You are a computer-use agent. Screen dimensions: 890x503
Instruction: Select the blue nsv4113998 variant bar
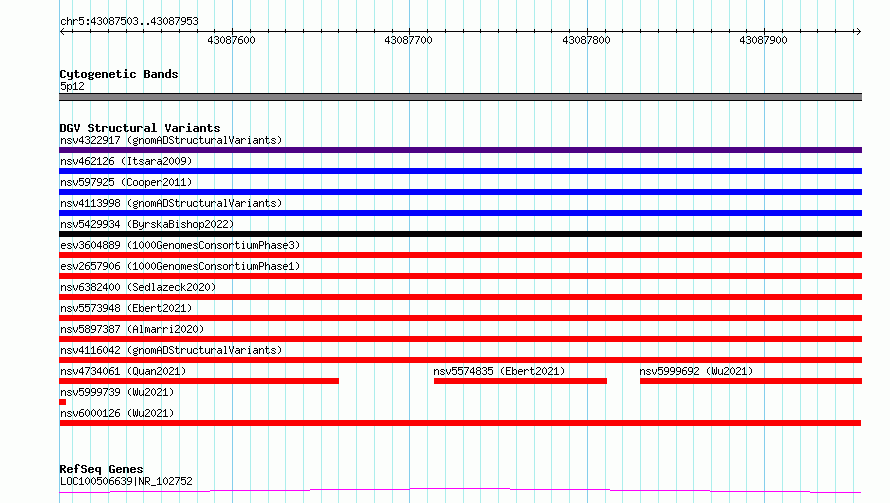[x=460, y=213]
